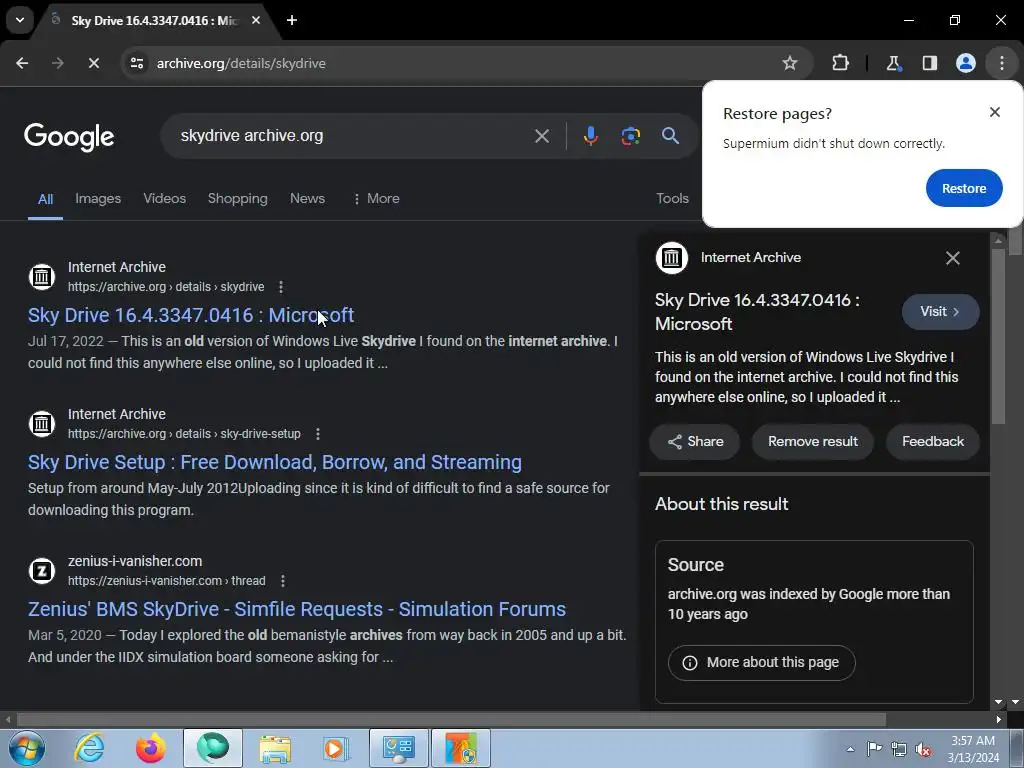The image size is (1024, 768).
Task: Click the zenius-i-vanisher site favicon
Action: coord(42,570)
